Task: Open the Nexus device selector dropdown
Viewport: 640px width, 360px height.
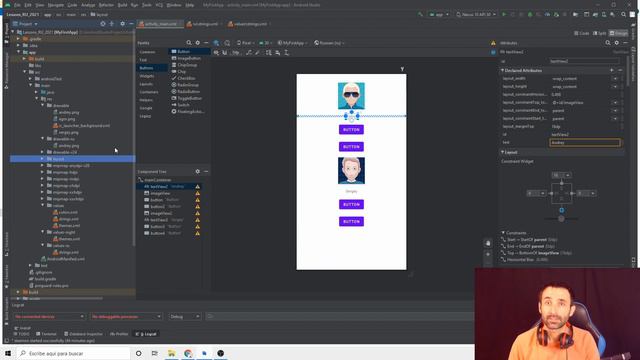Action: click(x=476, y=14)
